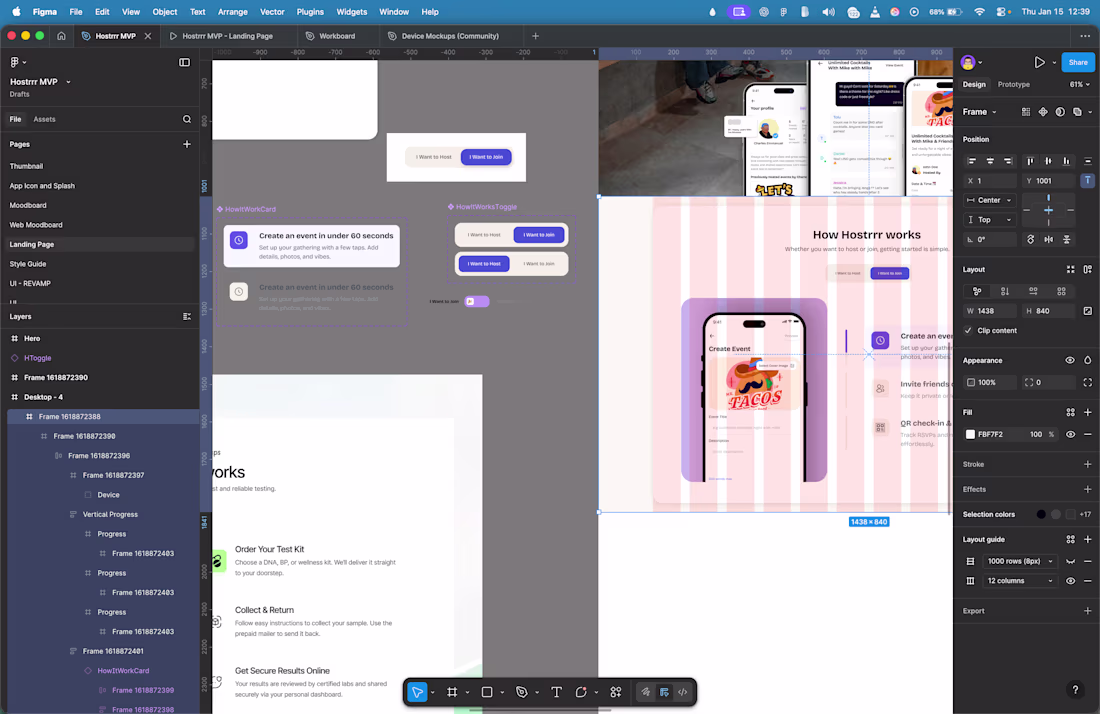1100x714 pixels.
Task: Switch to Dev Mode code icon
Action: [x=683, y=692]
